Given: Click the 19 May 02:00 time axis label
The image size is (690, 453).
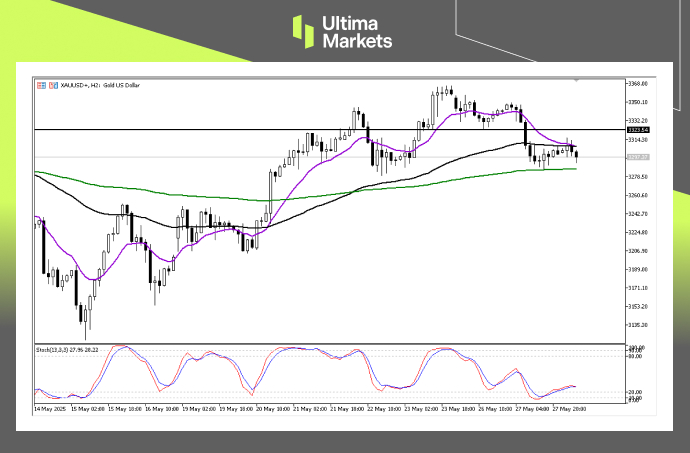Looking at the screenshot, I should [x=198, y=409].
